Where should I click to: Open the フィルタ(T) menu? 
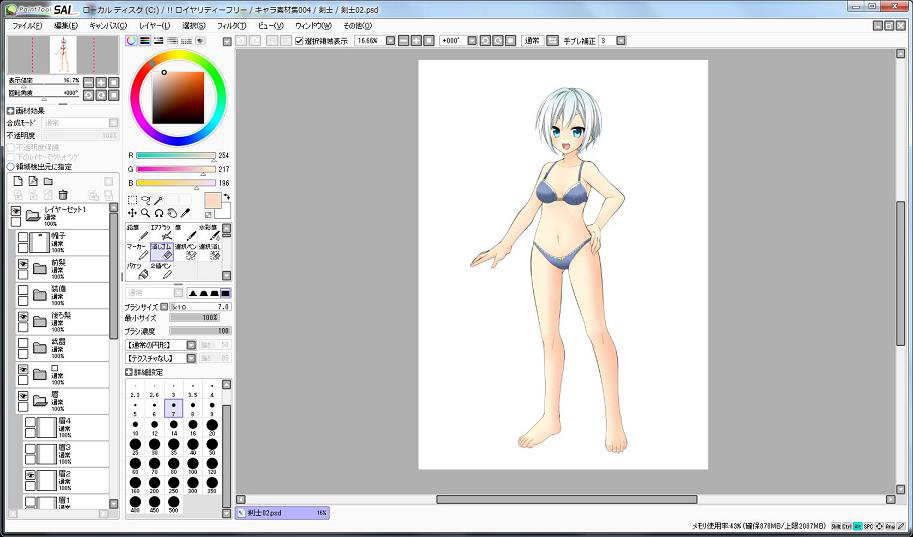coord(230,25)
